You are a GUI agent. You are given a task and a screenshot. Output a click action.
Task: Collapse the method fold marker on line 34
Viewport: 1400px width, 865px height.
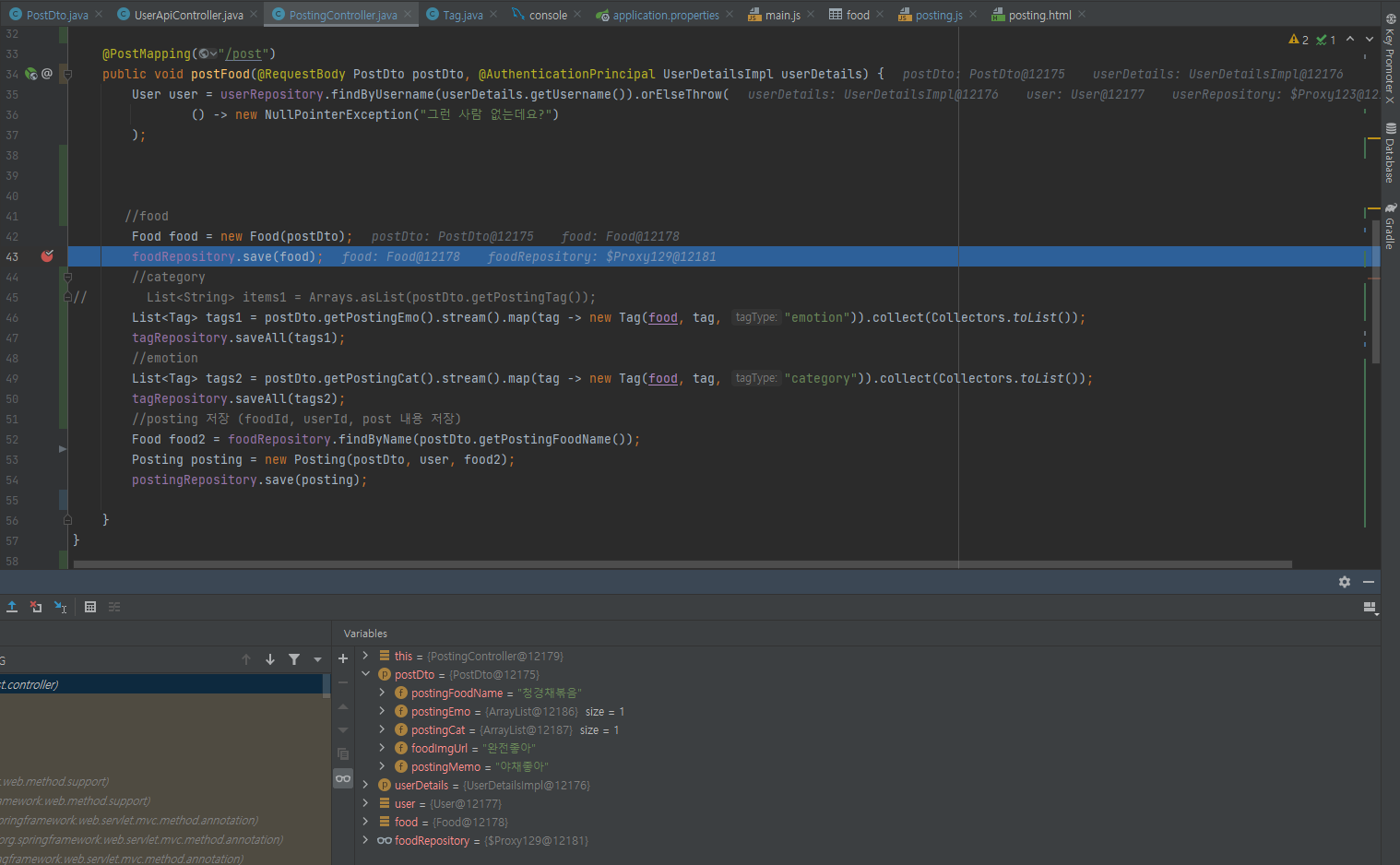click(x=67, y=74)
